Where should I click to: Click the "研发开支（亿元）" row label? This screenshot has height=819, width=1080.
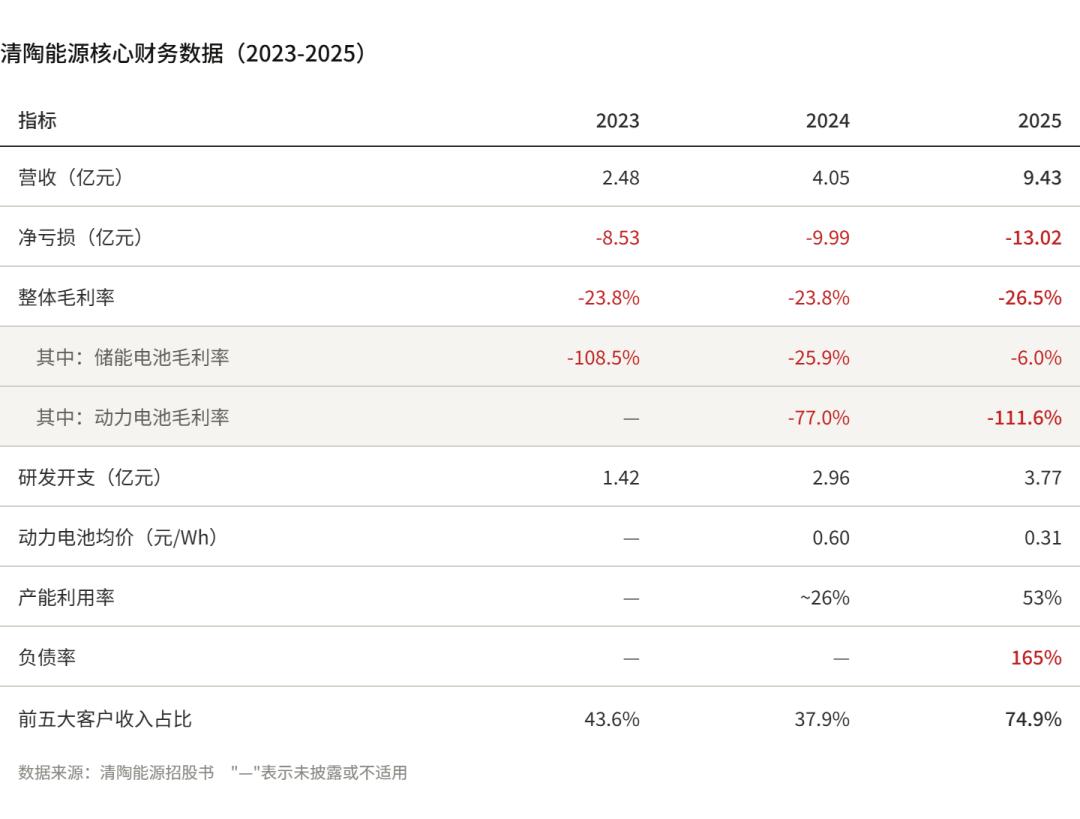point(90,478)
